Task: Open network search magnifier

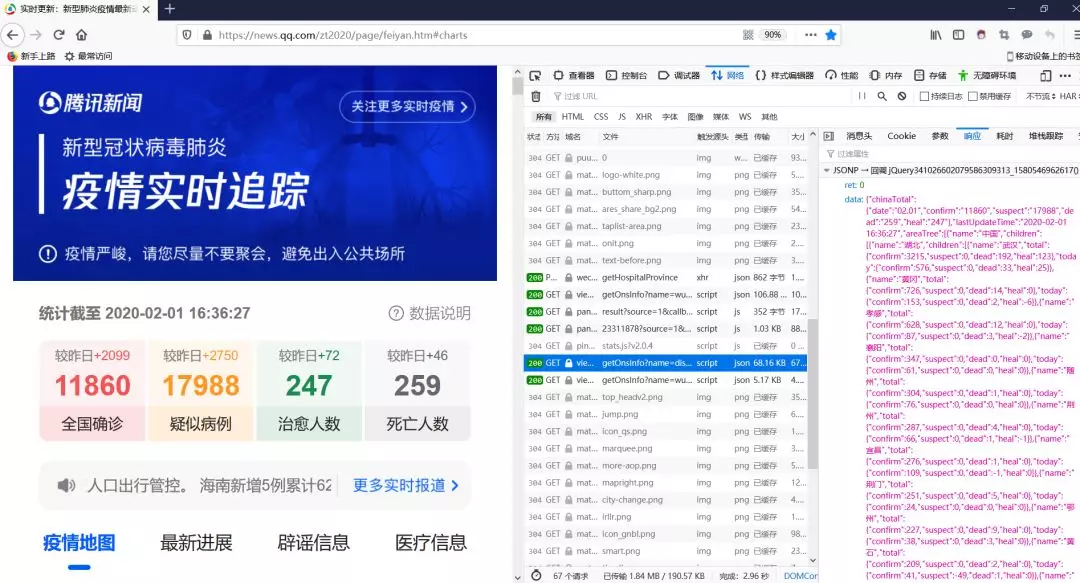Action: 882,96
